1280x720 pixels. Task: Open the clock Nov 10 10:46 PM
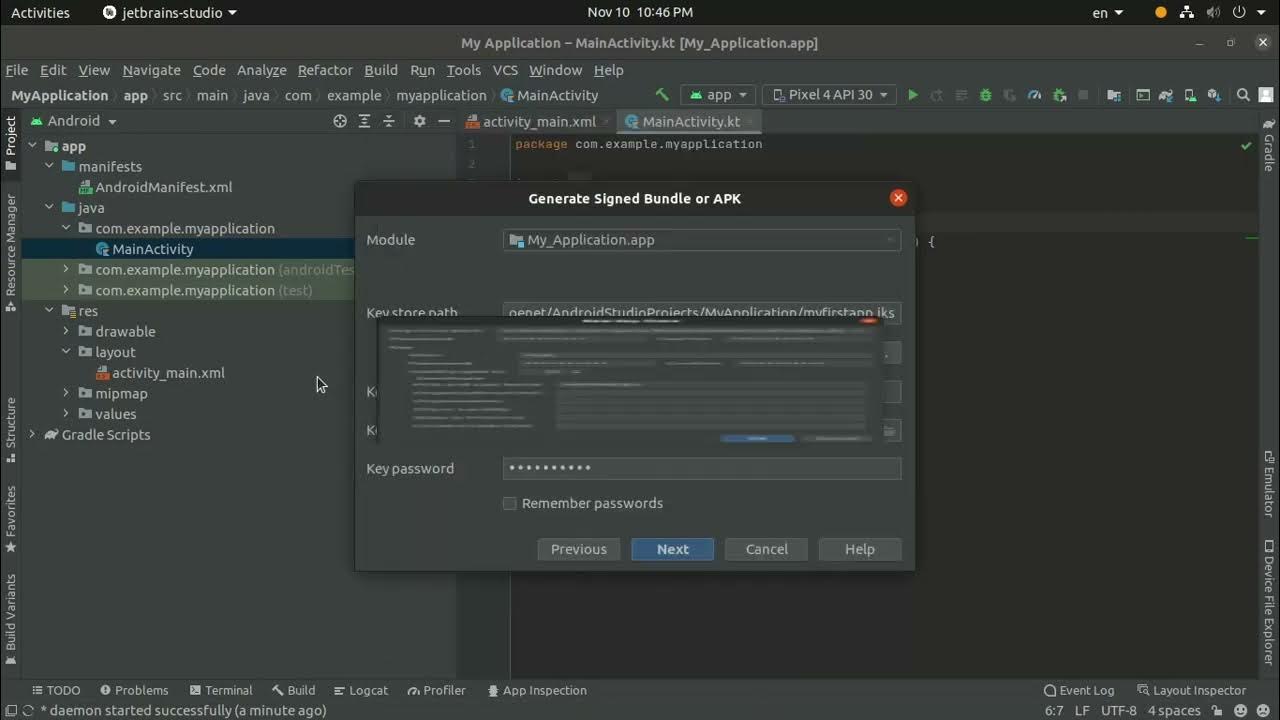point(640,13)
